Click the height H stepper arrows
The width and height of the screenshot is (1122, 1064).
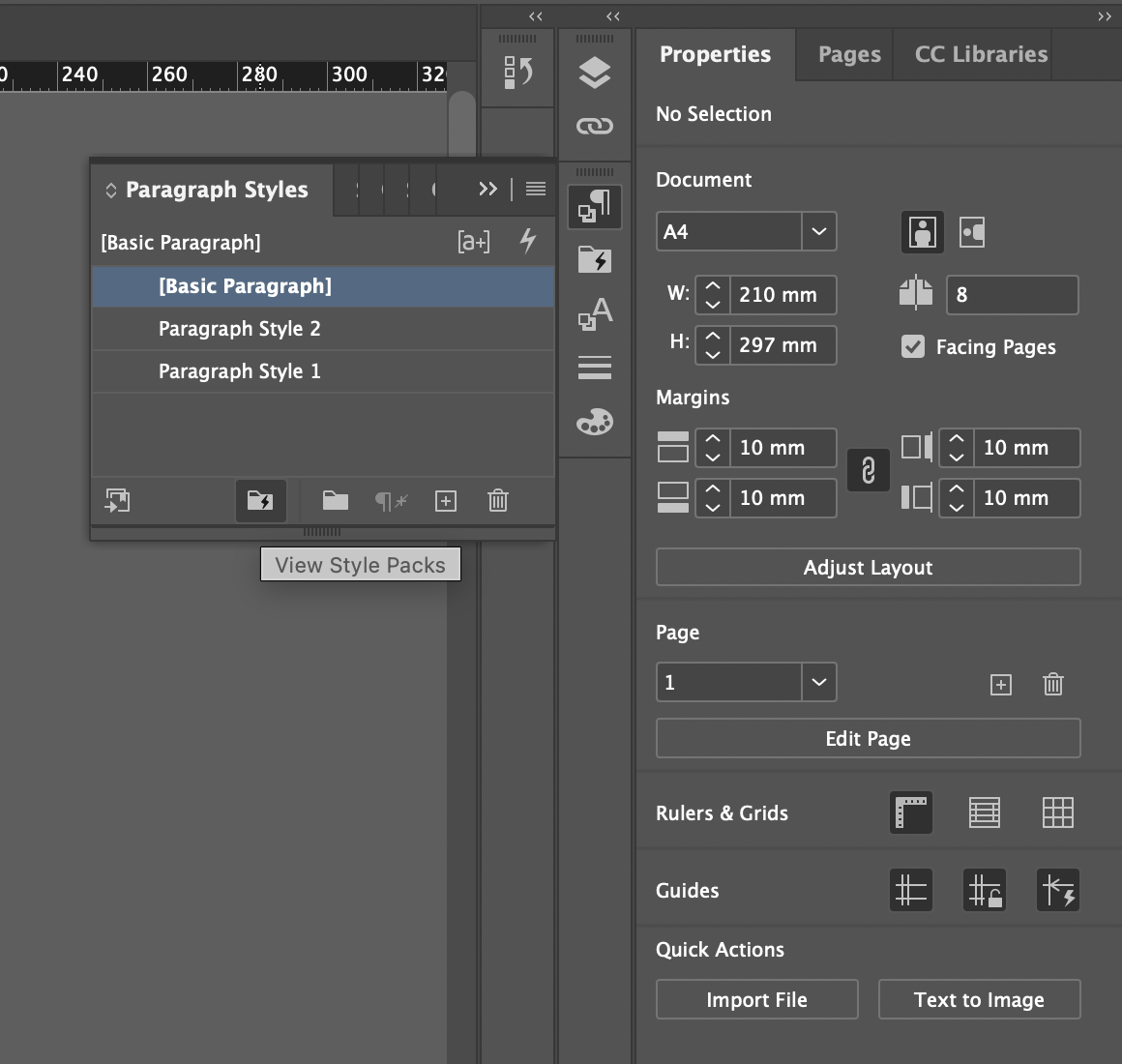[x=713, y=345]
